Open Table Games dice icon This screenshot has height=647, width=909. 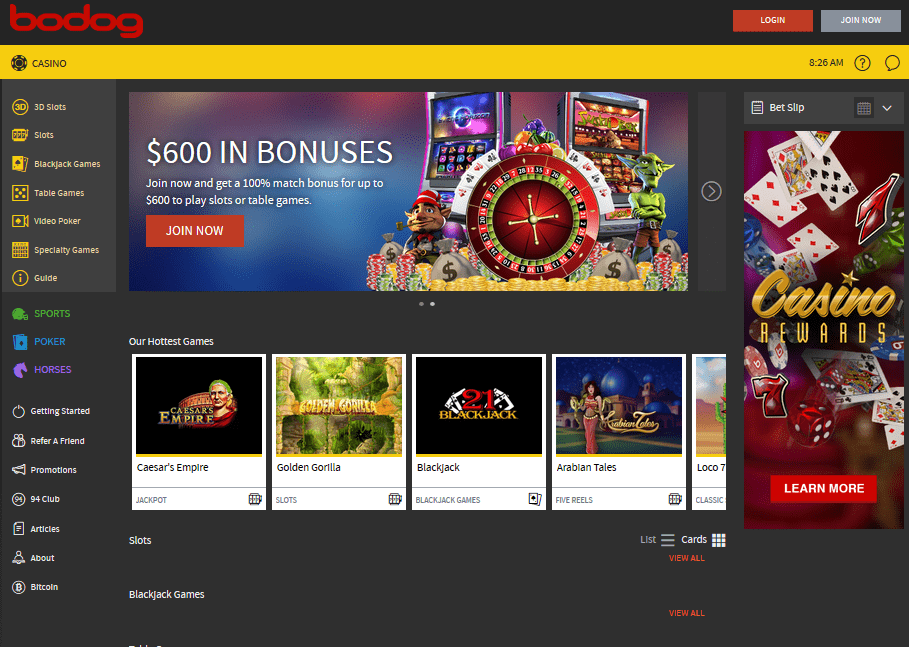tap(20, 192)
